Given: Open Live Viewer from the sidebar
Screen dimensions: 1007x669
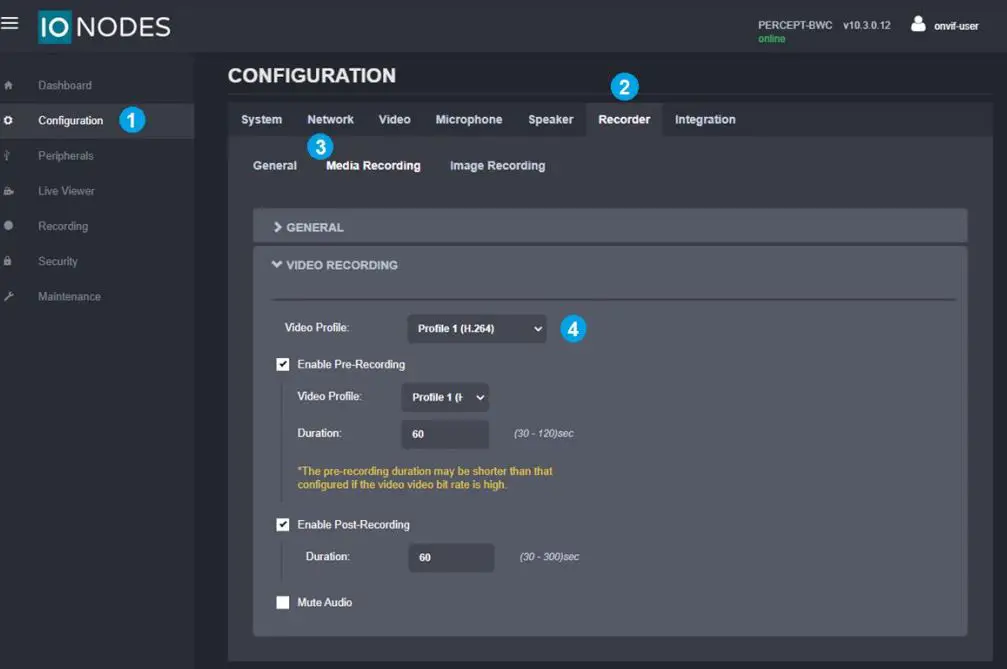Looking at the screenshot, I should point(66,191).
